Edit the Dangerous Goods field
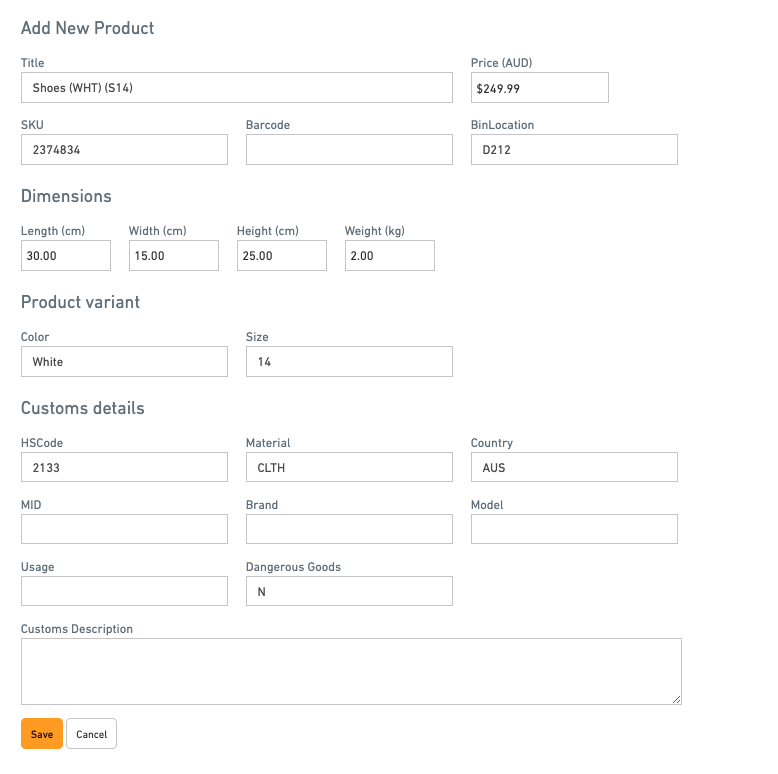 coord(349,592)
